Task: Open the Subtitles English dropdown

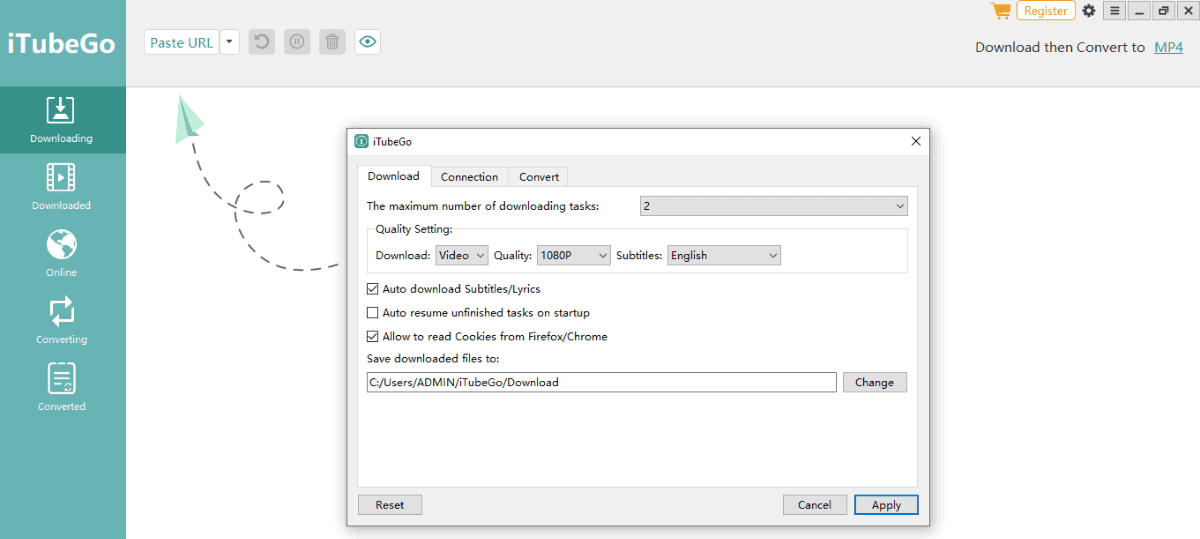Action: (724, 255)
